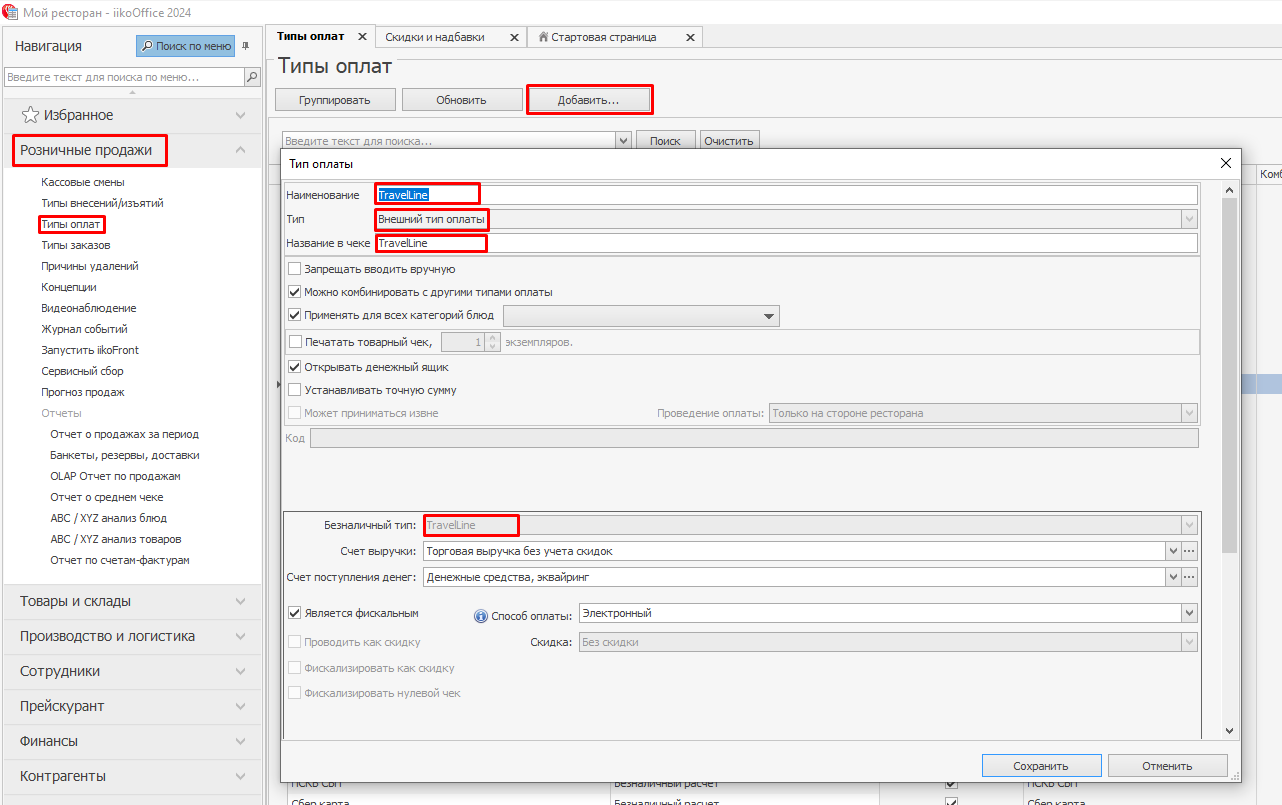Close the Тип оплаты dialog
The width and height of the screenshot is (1282, 805).
point(1226,163)
